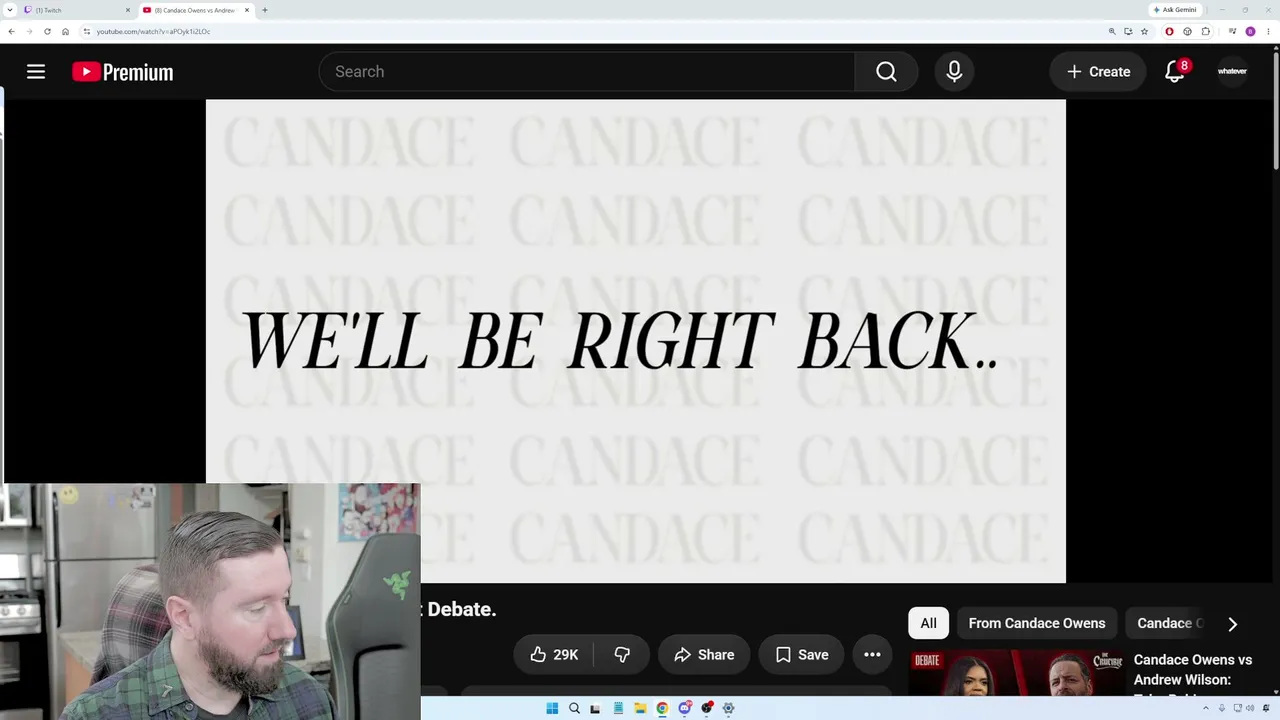Expand the tab search dropdown
The image size is (1280, 720).
9,10
